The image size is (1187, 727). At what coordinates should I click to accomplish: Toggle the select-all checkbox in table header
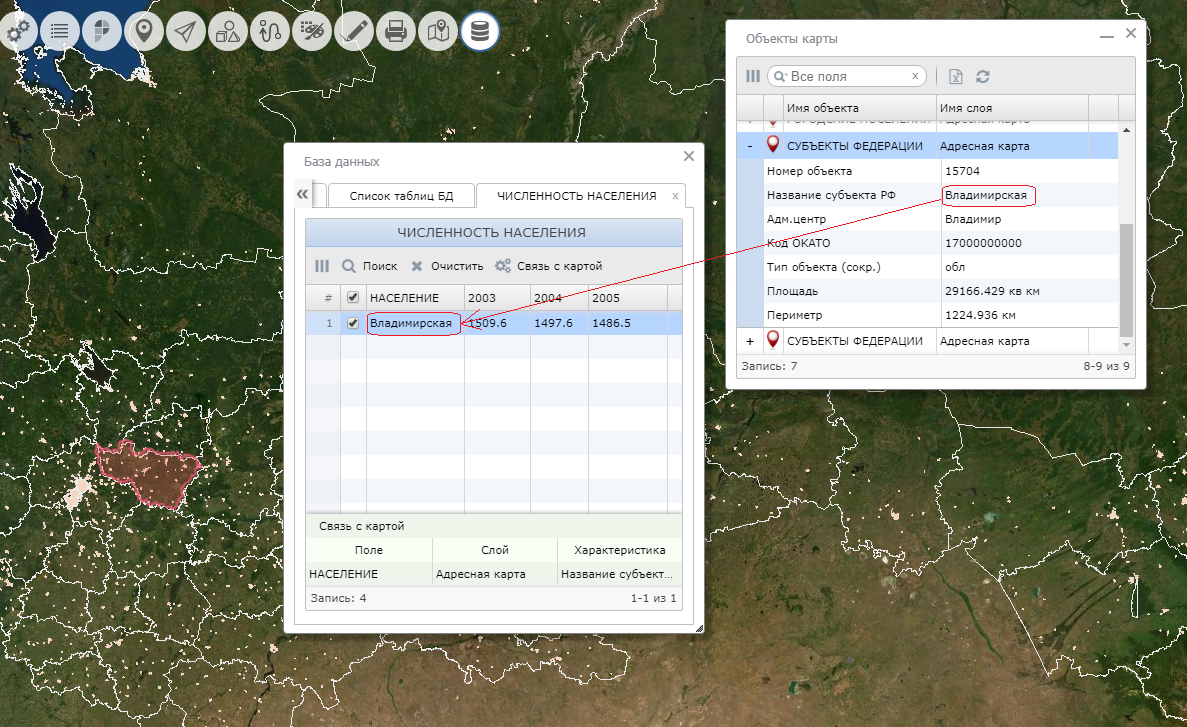(353, 298)
